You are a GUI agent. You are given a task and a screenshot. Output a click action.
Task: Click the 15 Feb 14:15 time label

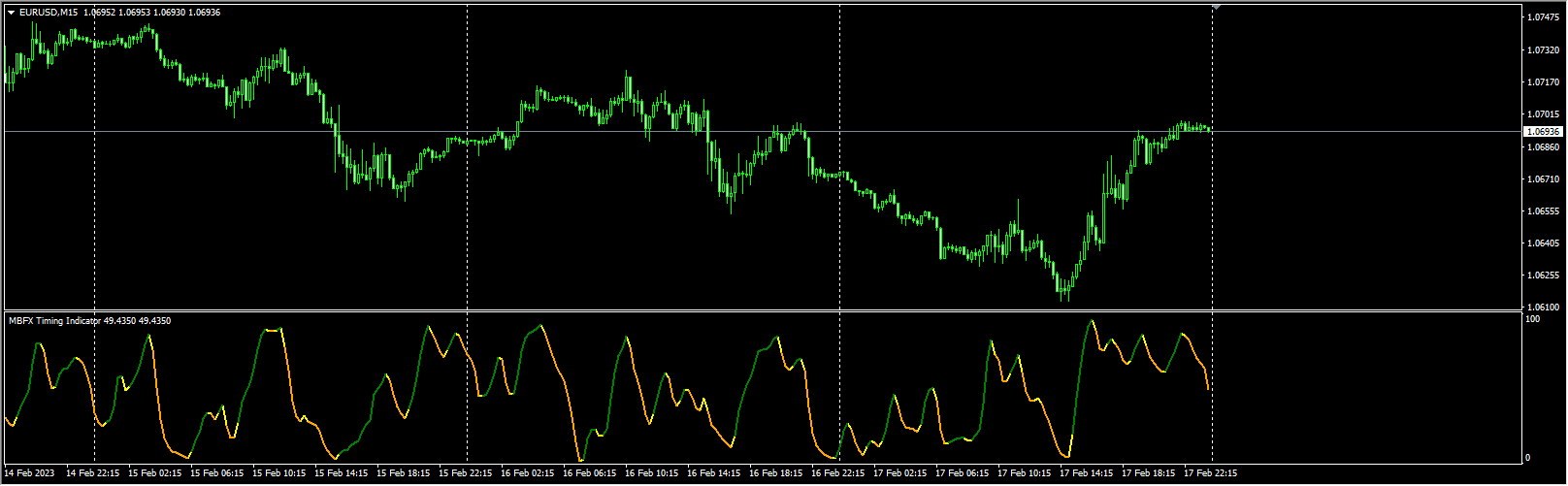[342, 474]
